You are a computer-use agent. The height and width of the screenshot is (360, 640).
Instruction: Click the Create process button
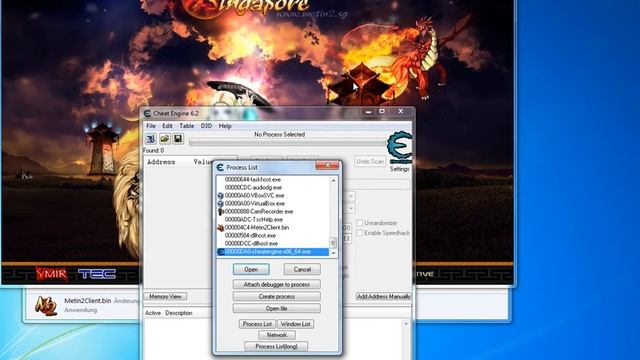coord(277,296)
